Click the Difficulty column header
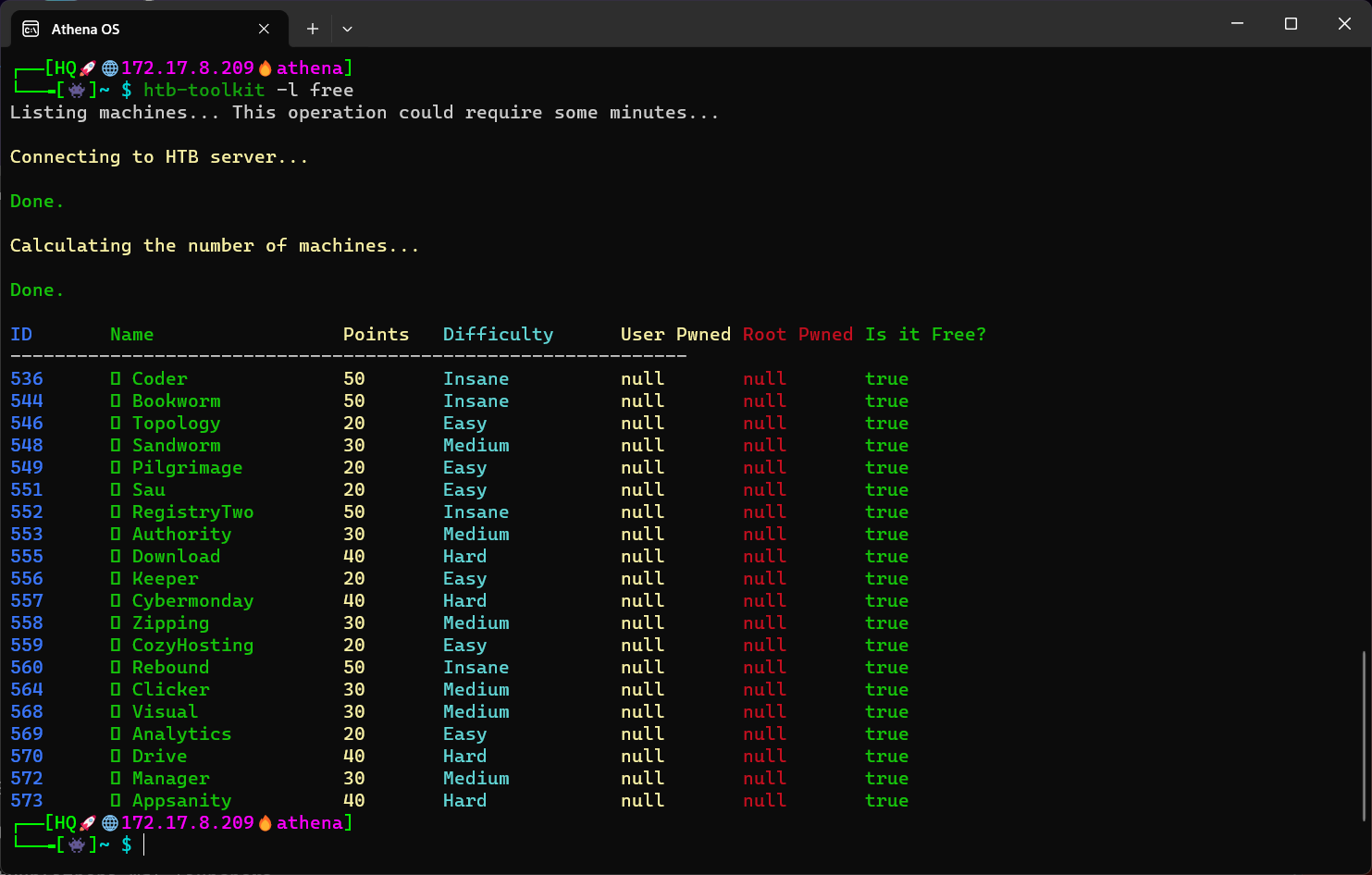The width and height of the screenshot is (1372, 875). coord(498,334)
